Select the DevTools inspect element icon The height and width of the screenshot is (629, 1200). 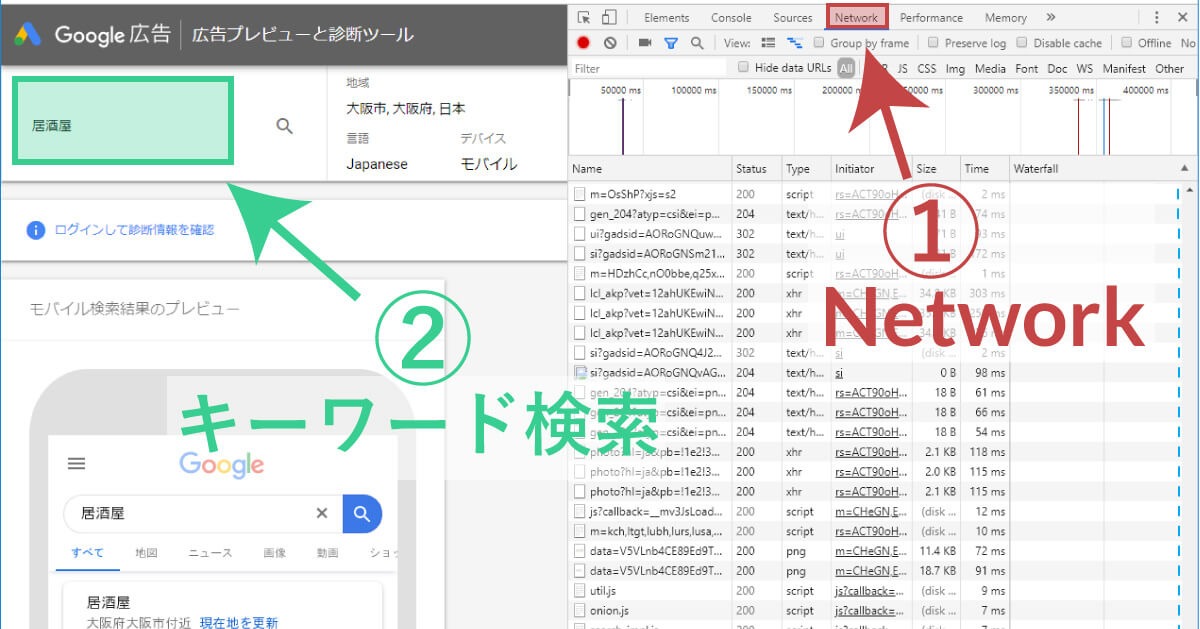point(584,17)
